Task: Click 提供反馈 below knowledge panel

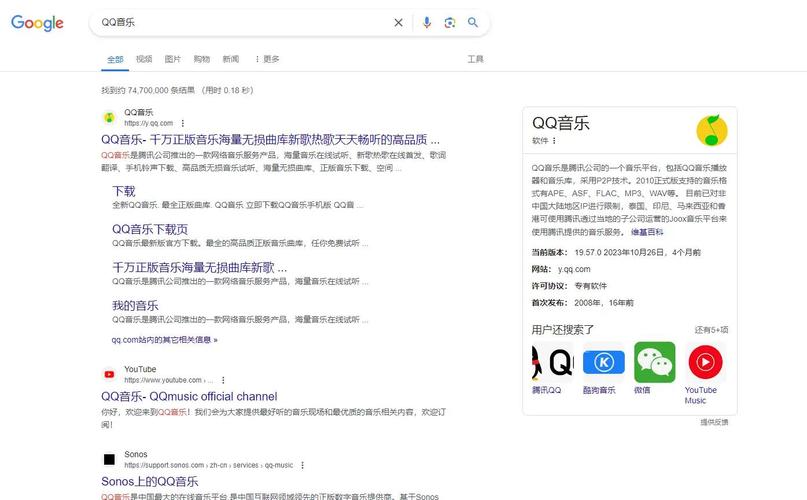Action: point(714,422)
